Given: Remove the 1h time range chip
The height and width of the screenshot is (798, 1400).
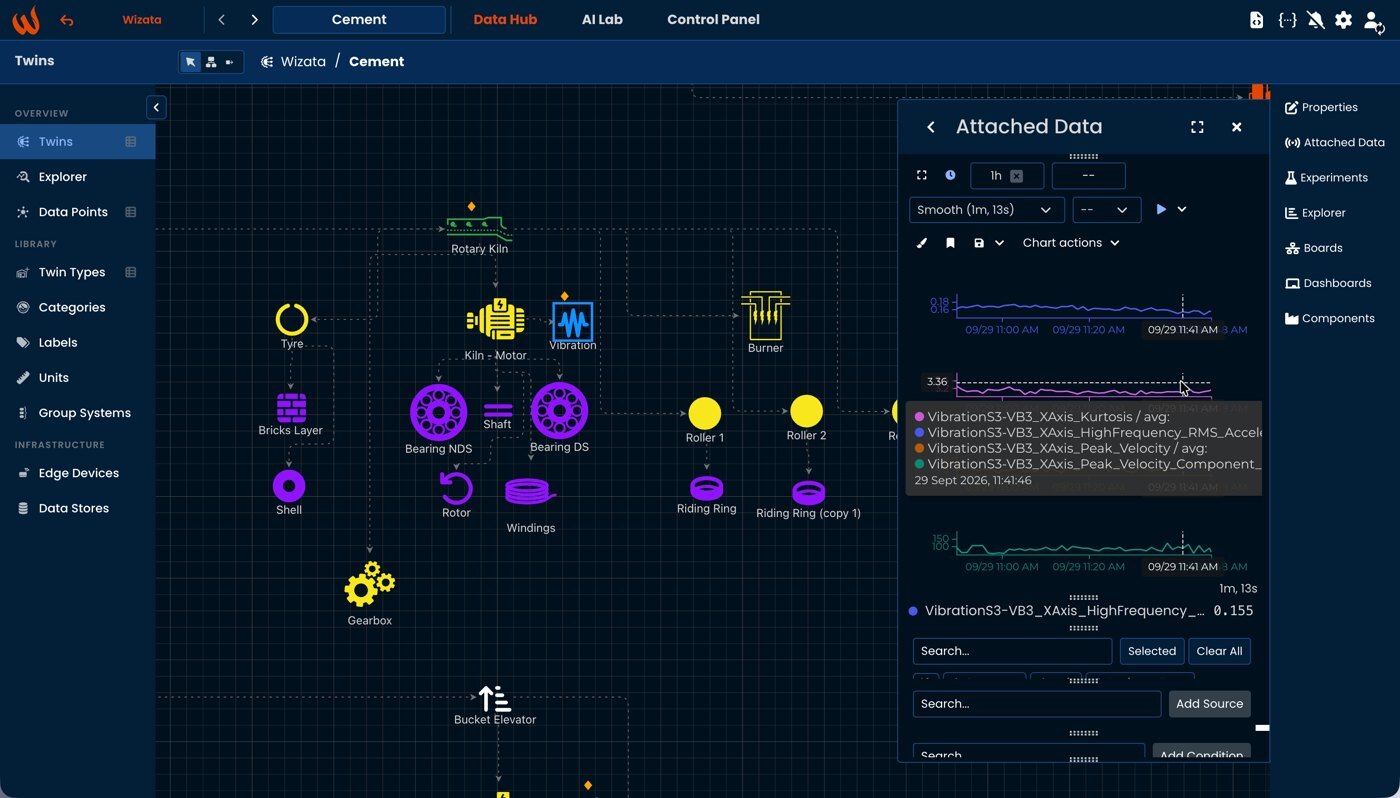Looking at the screenshot, I should tap(1016, 176).
